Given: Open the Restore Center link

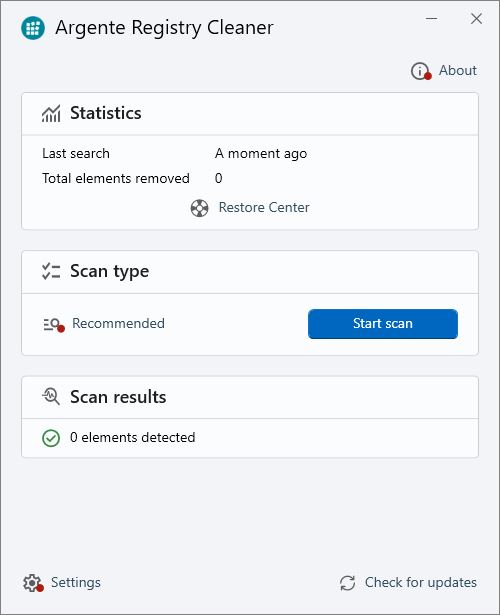Looking at the screenshot, I should point(264,207).
